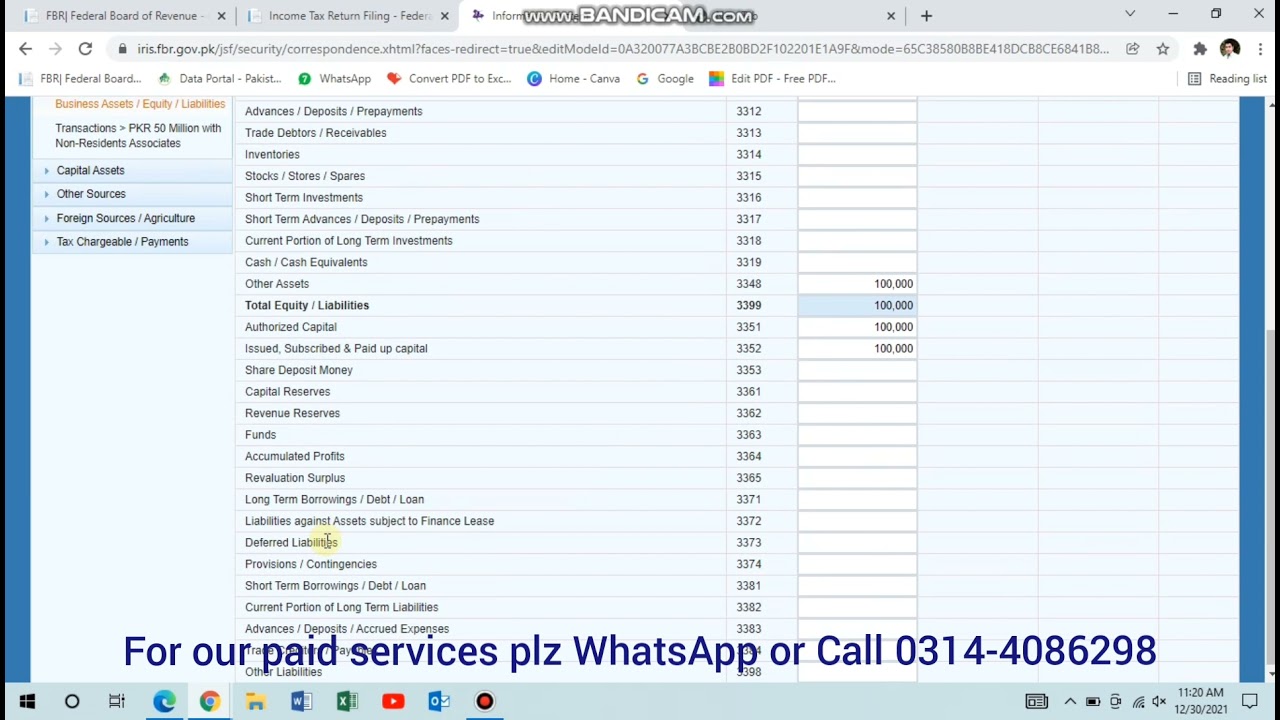Open notification center in system tray
Image resolution: width=1280 pixels, height=720 pixels.
[x=1250, y=702]
